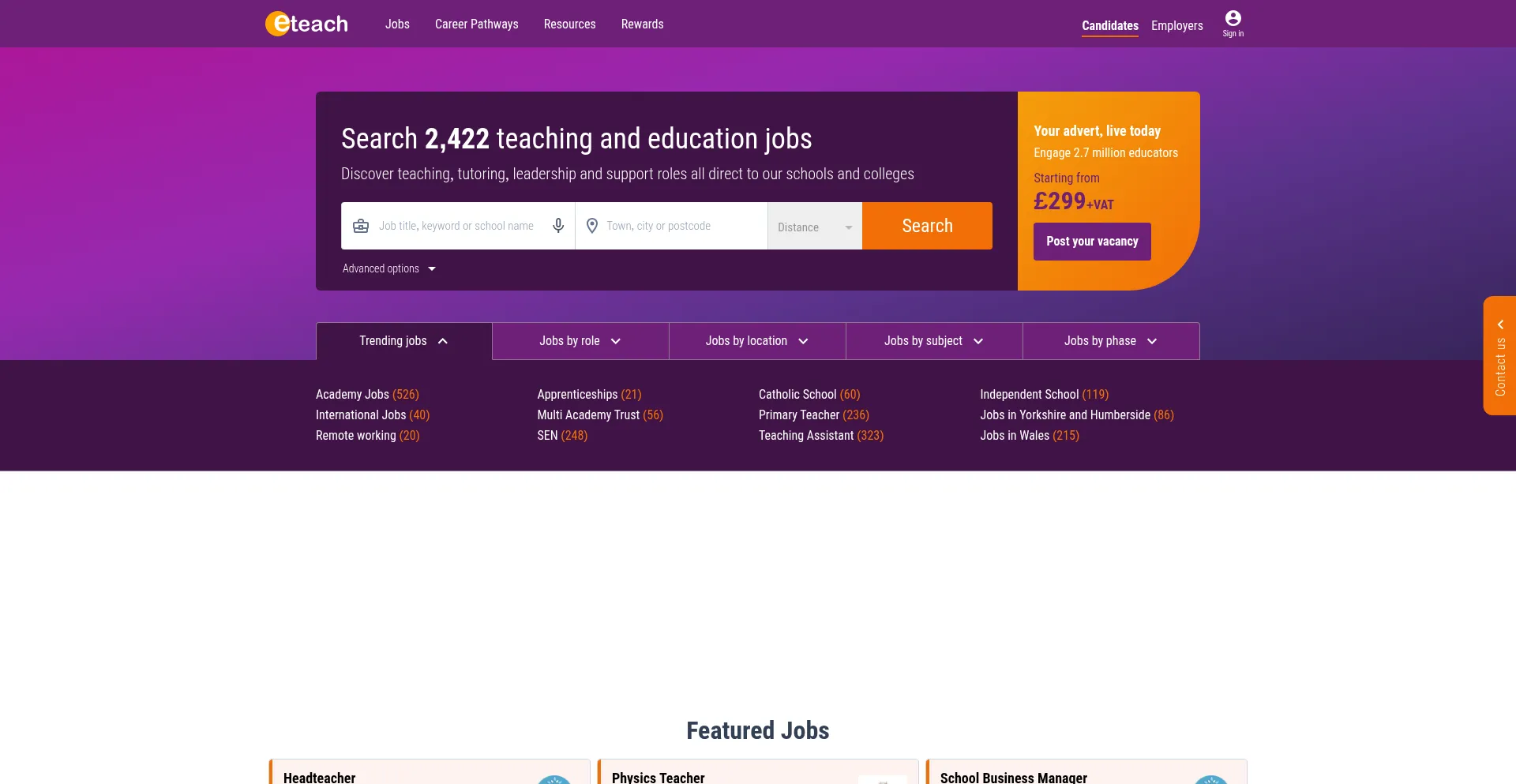Image resolution: width=1516 pixels, height=784 pixels.
Task: Click the eteach logo
Action: pyautogui.click(x=306, y=24)
